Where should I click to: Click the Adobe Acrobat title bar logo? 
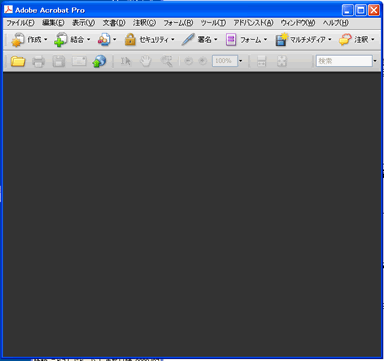(8, 10)
